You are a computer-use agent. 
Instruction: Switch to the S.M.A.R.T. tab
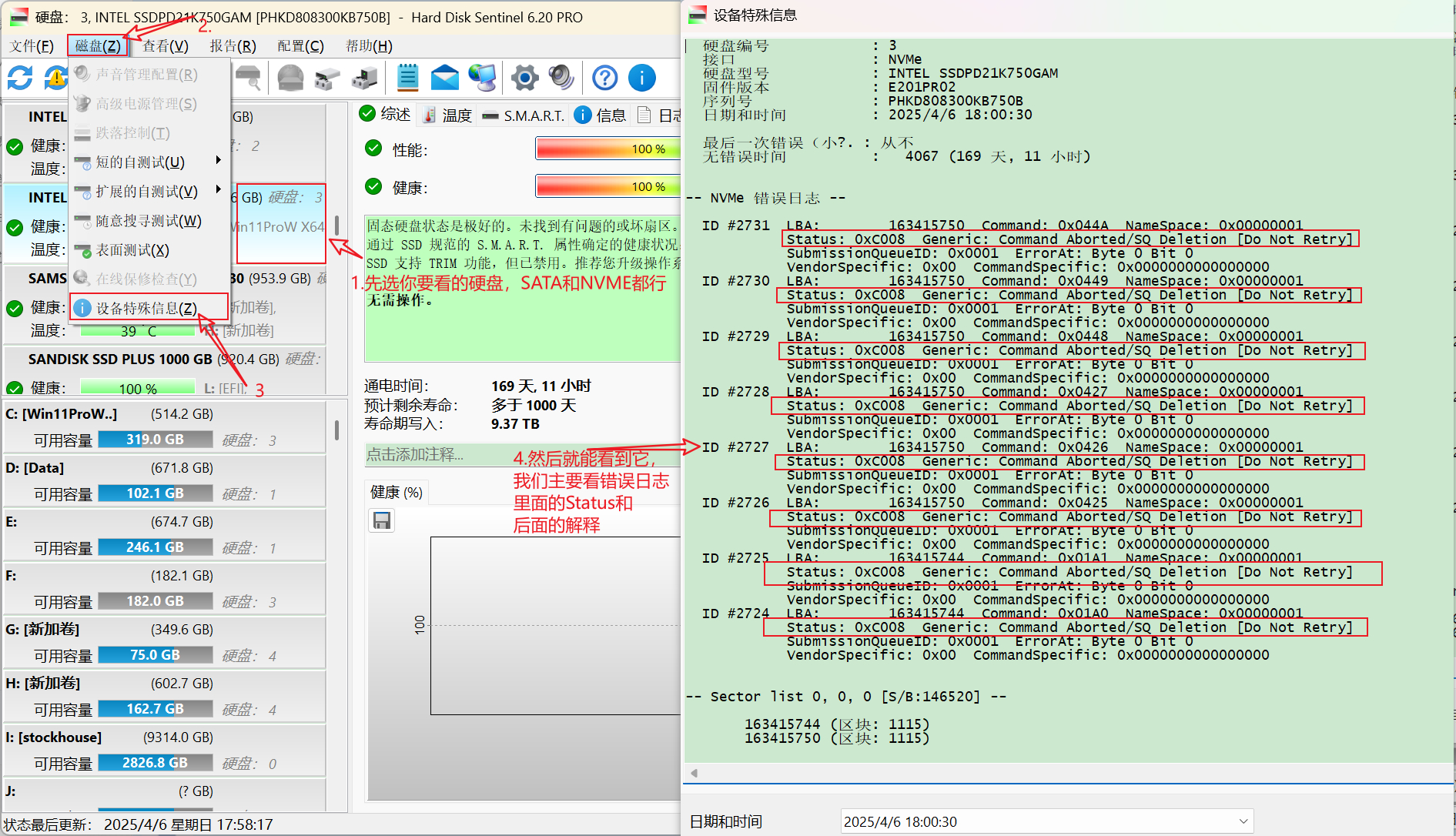coord(524,115)
